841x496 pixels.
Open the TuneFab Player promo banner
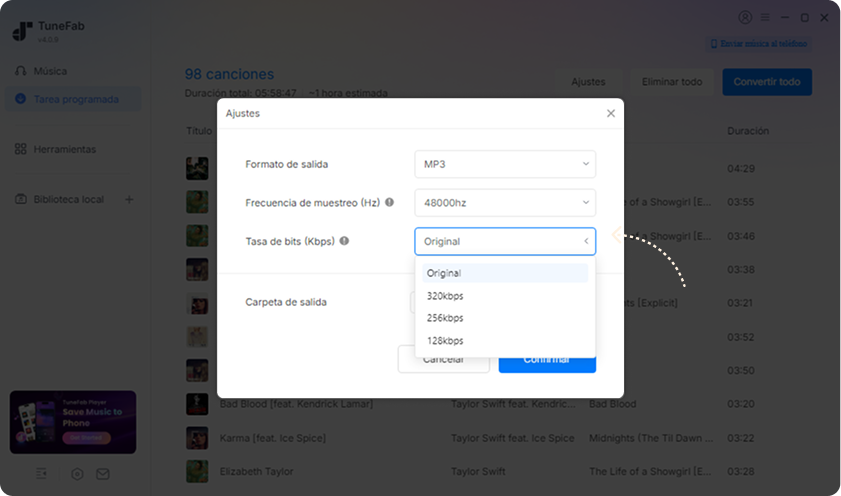[73, 422]
